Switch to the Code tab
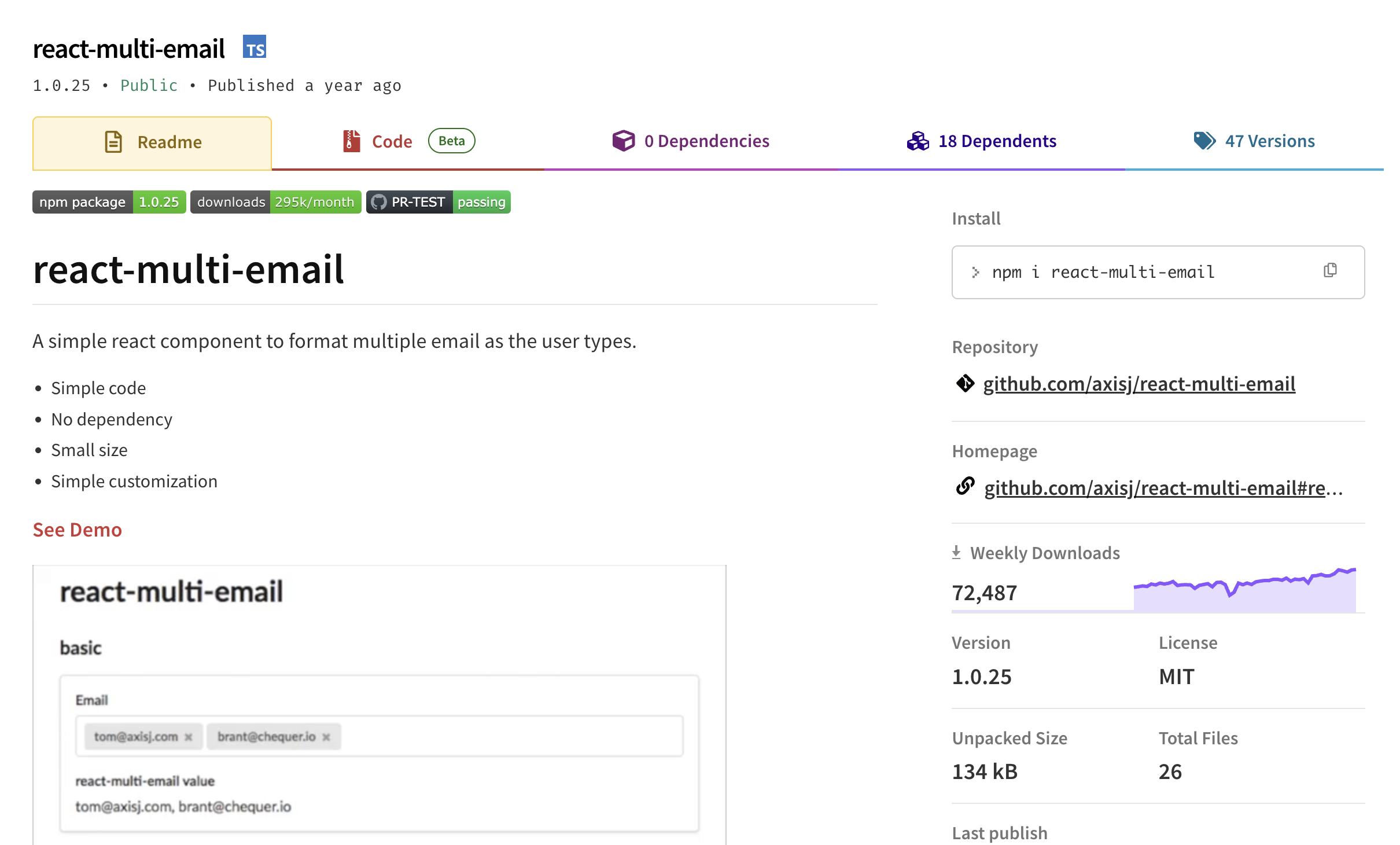This screenshot has width=1400, height=845. (392, 141)
